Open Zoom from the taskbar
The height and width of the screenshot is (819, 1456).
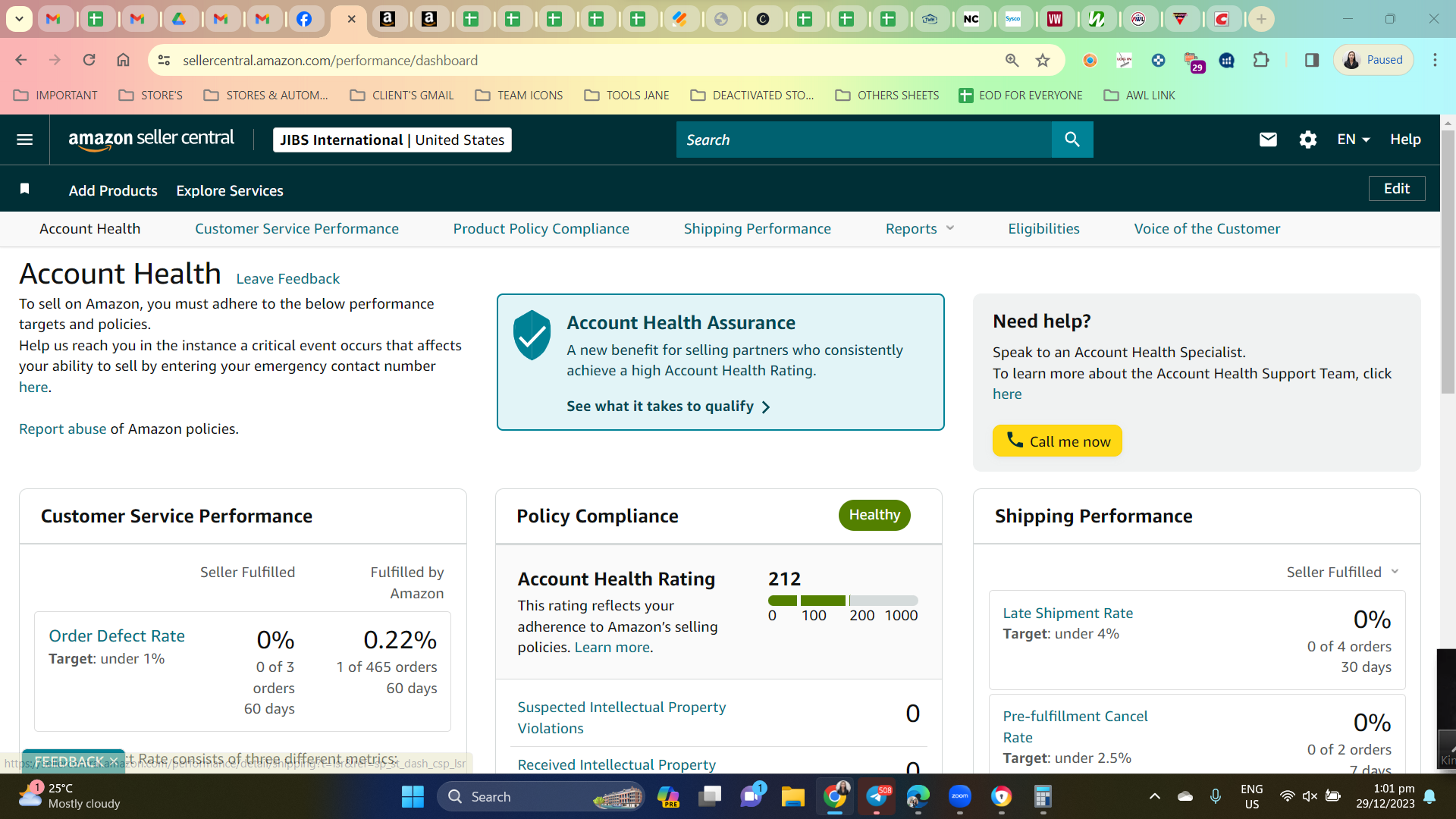point(960,797)
